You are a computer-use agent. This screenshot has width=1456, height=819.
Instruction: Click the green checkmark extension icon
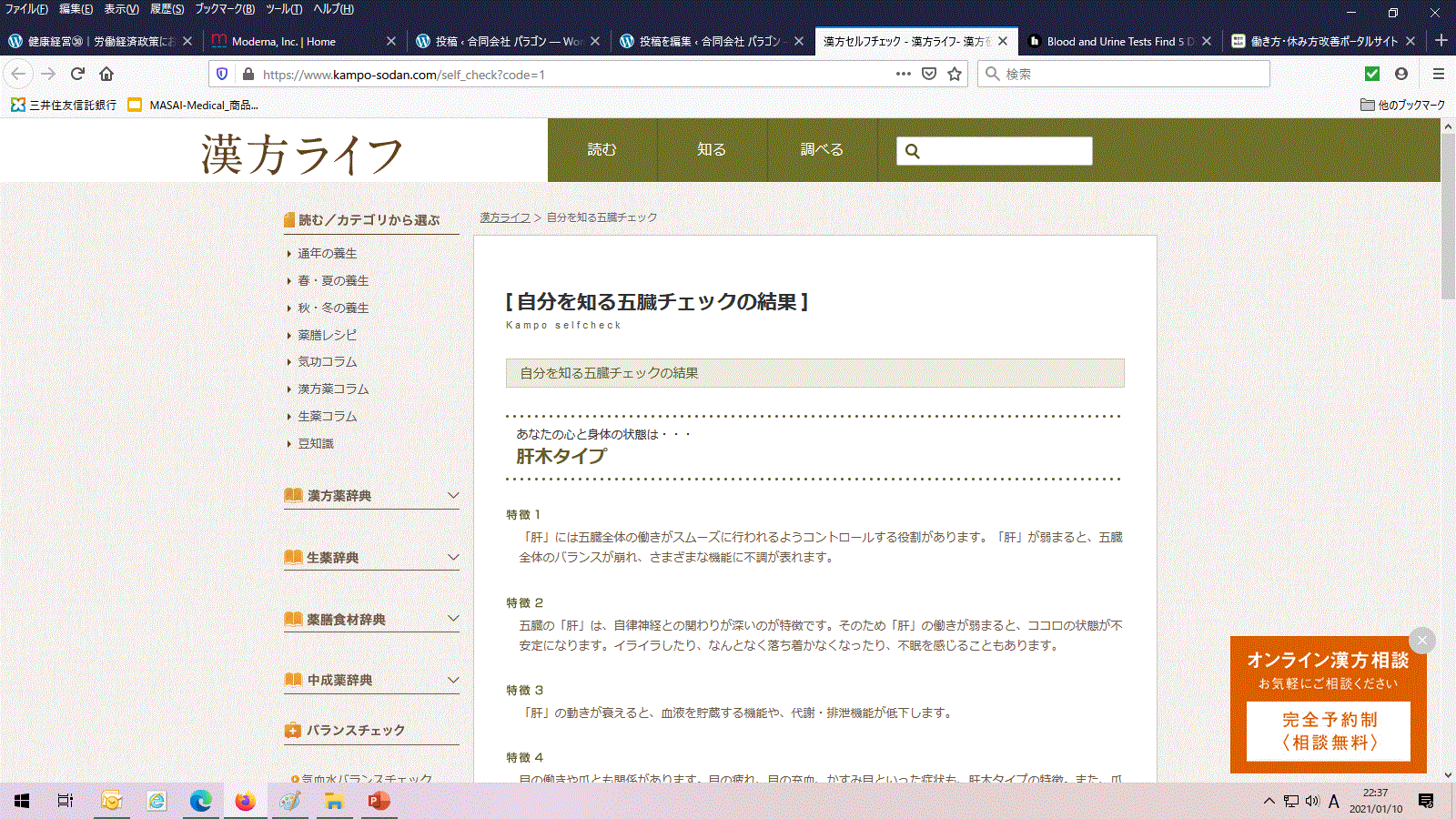(1372, 74)
